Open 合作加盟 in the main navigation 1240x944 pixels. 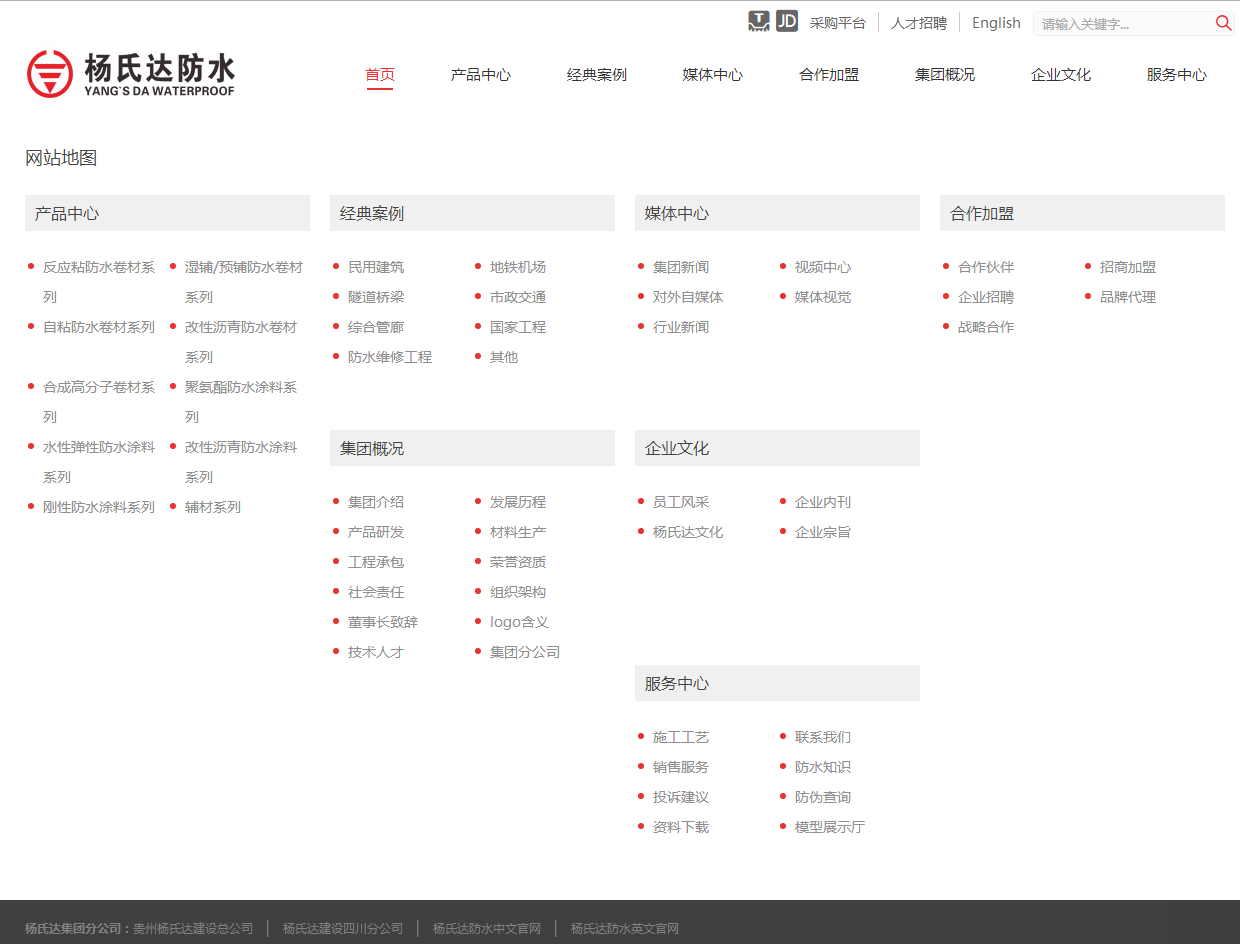[x=829, y=75]
